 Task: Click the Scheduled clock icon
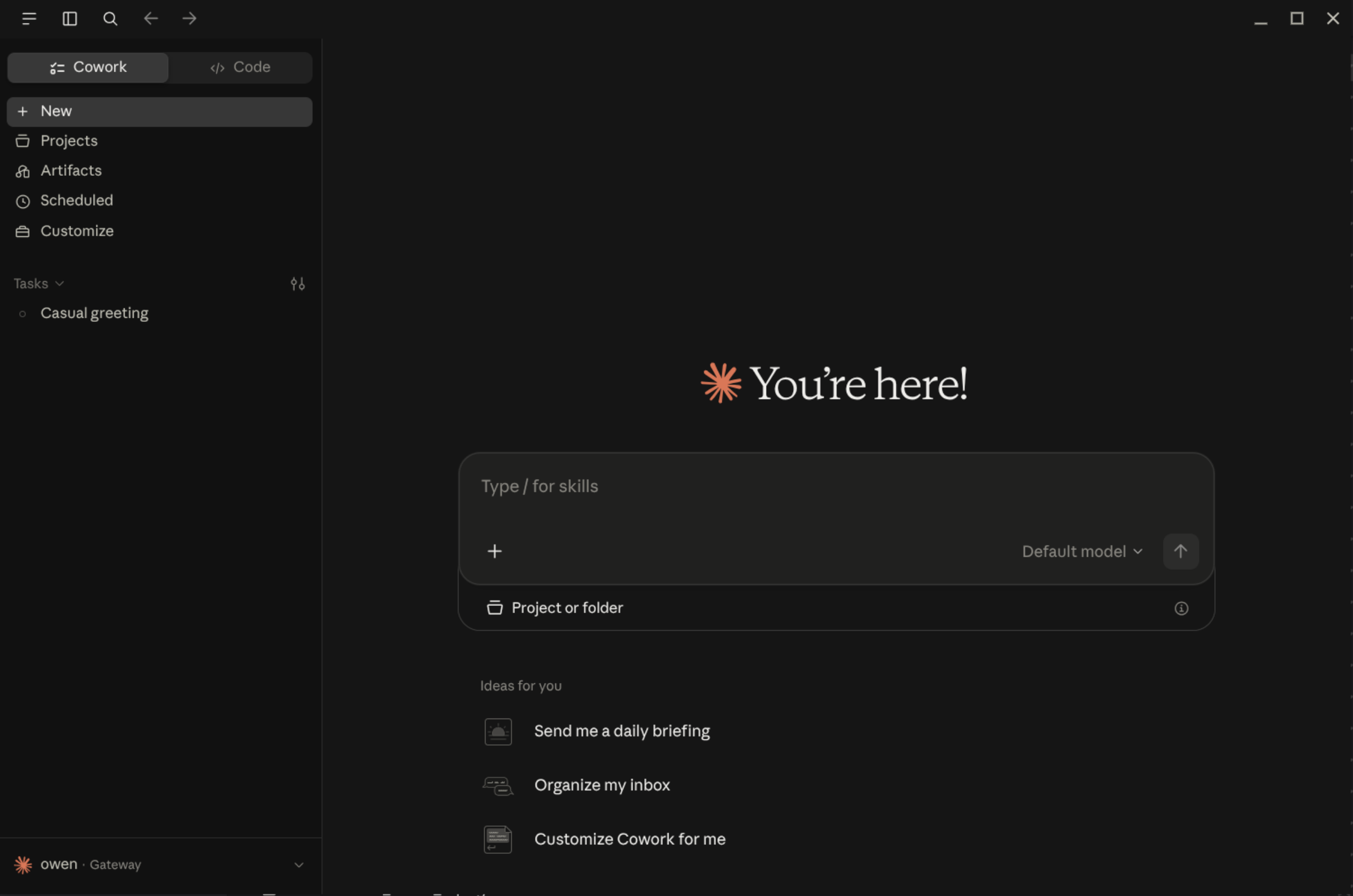23,201
